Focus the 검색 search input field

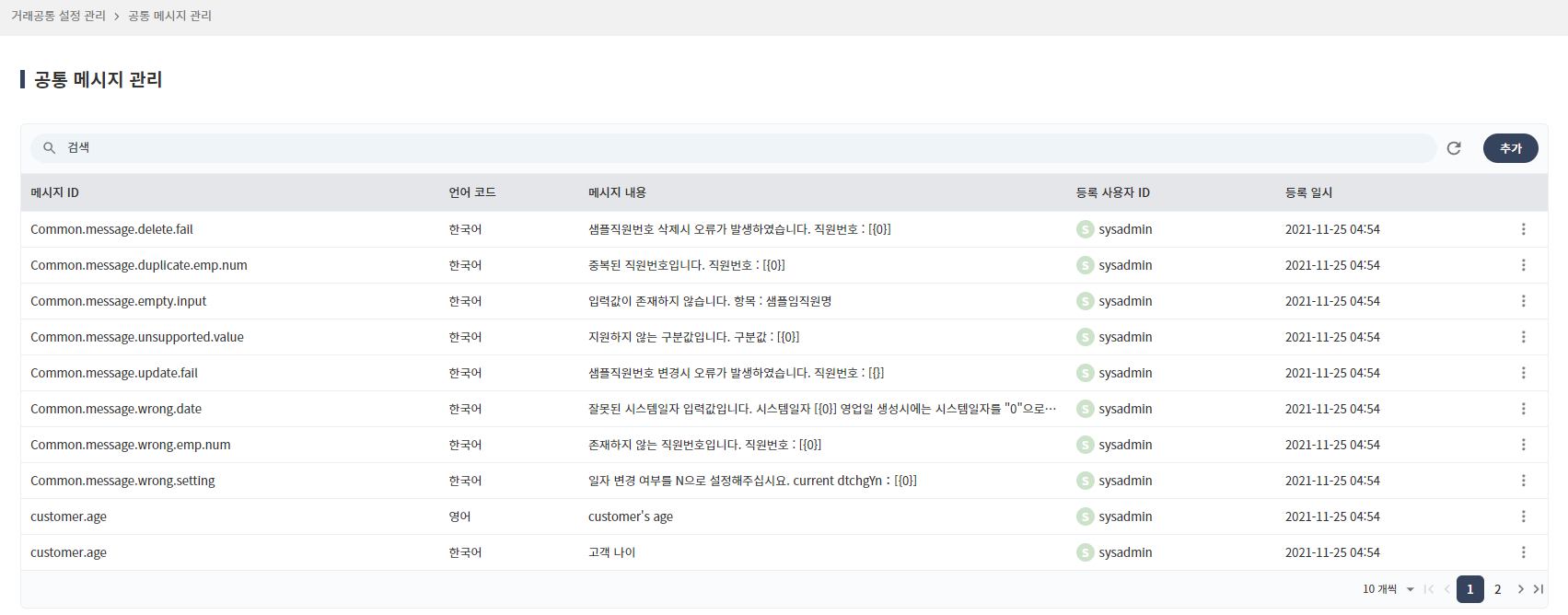coord(734,148)
